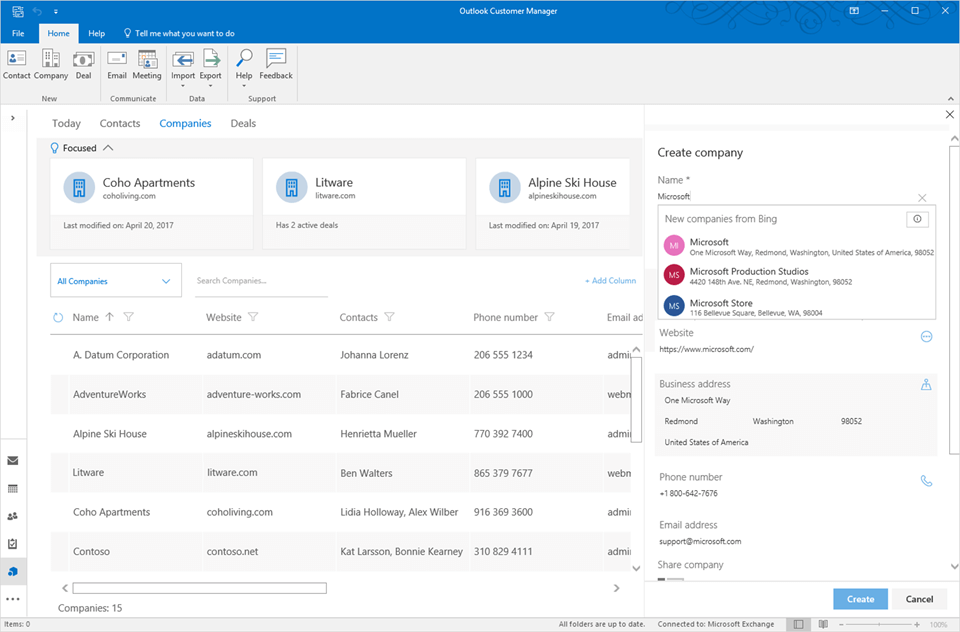Click the Website more options icon
This screenshot has height=632, width=960.
(926, 336)
